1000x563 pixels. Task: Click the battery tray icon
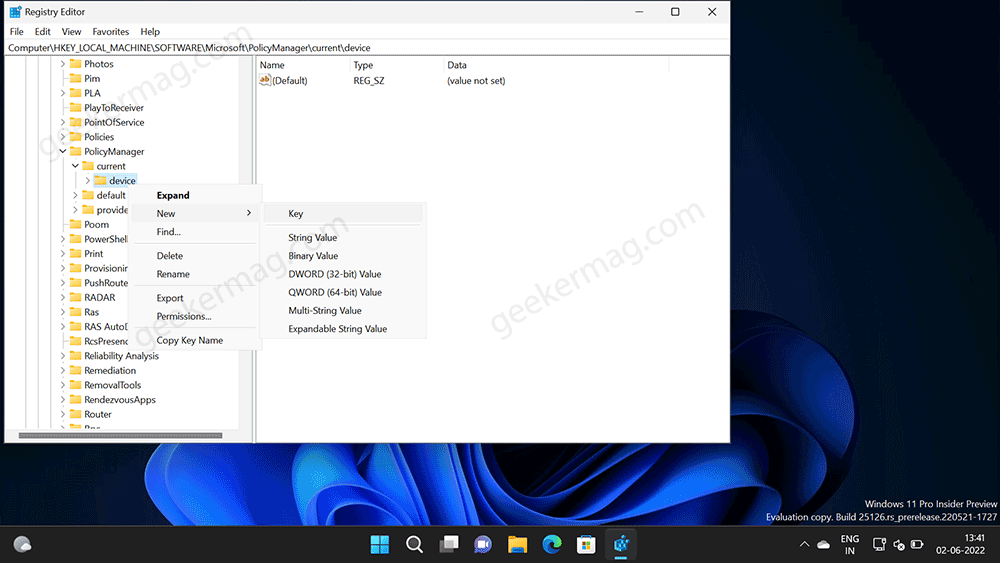[917, 545]
